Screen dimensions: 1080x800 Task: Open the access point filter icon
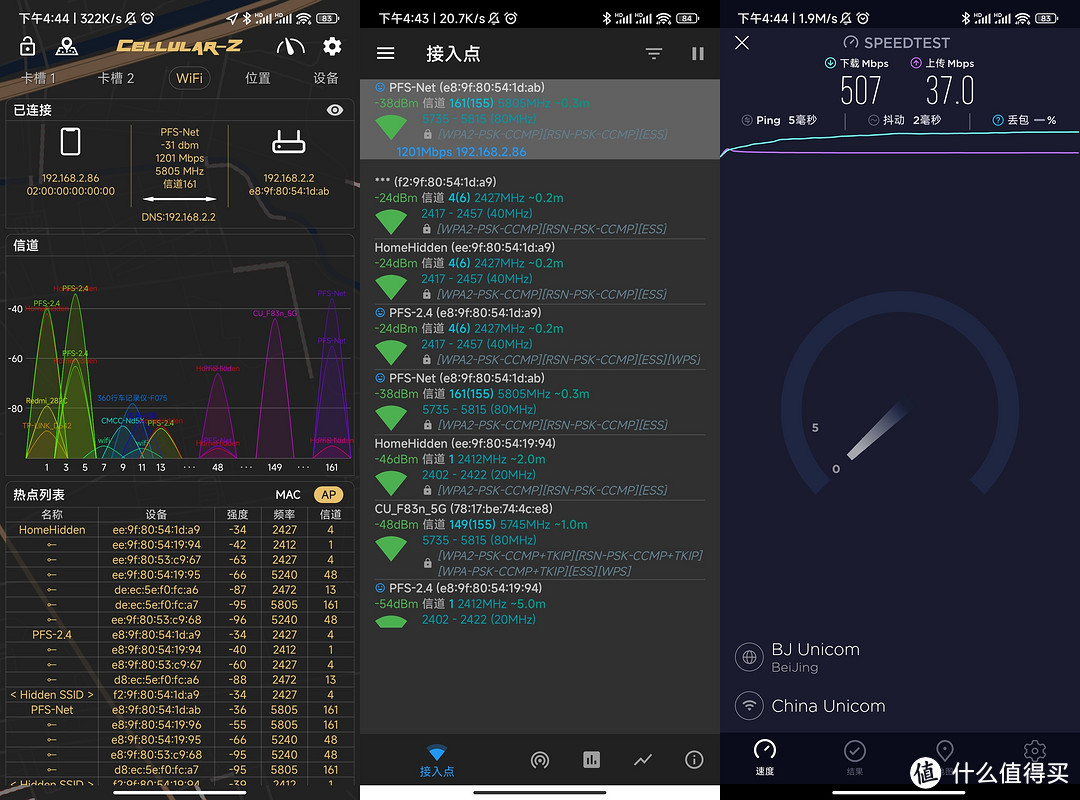(653, 54)
